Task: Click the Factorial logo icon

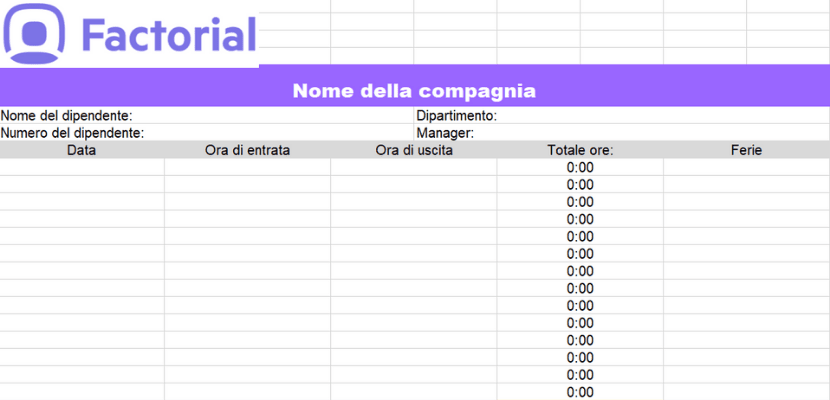Action: click(x=34, y=33)
